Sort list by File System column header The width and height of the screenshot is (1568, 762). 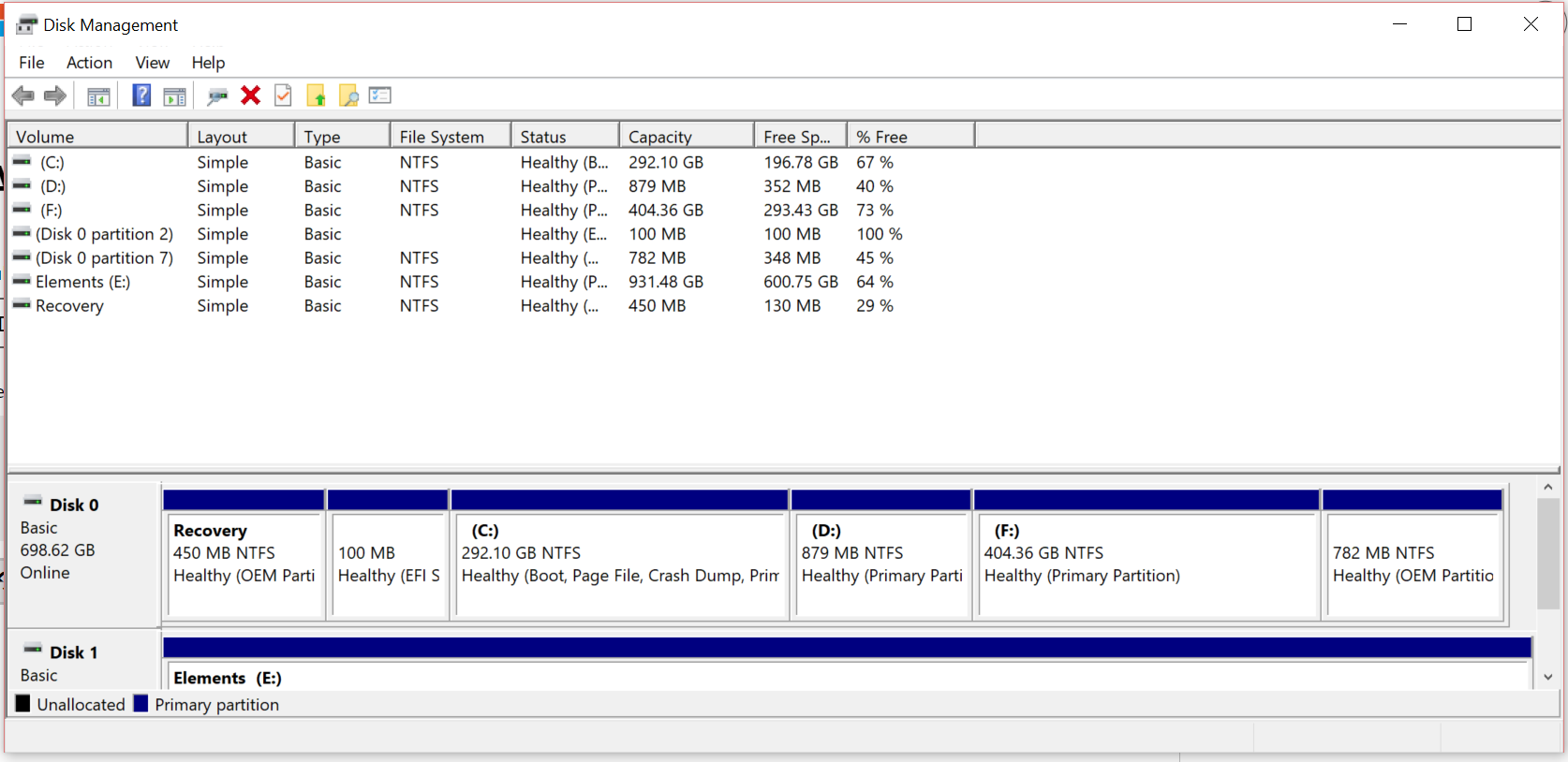coord(450,137)
